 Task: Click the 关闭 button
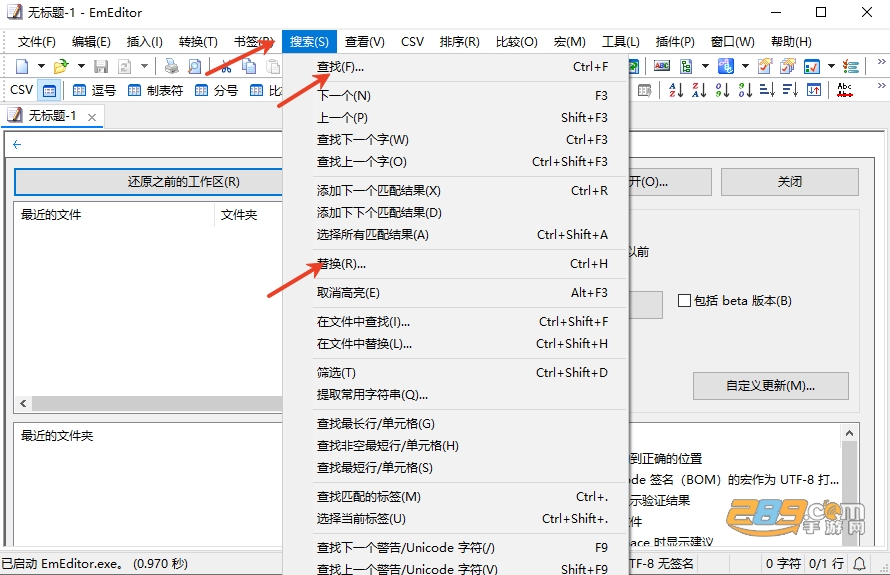[x=790, y=182]
